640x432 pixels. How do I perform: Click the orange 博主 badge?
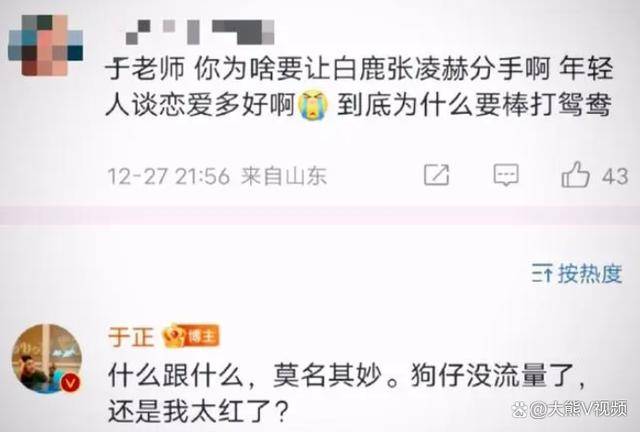[x=201, y=336]
